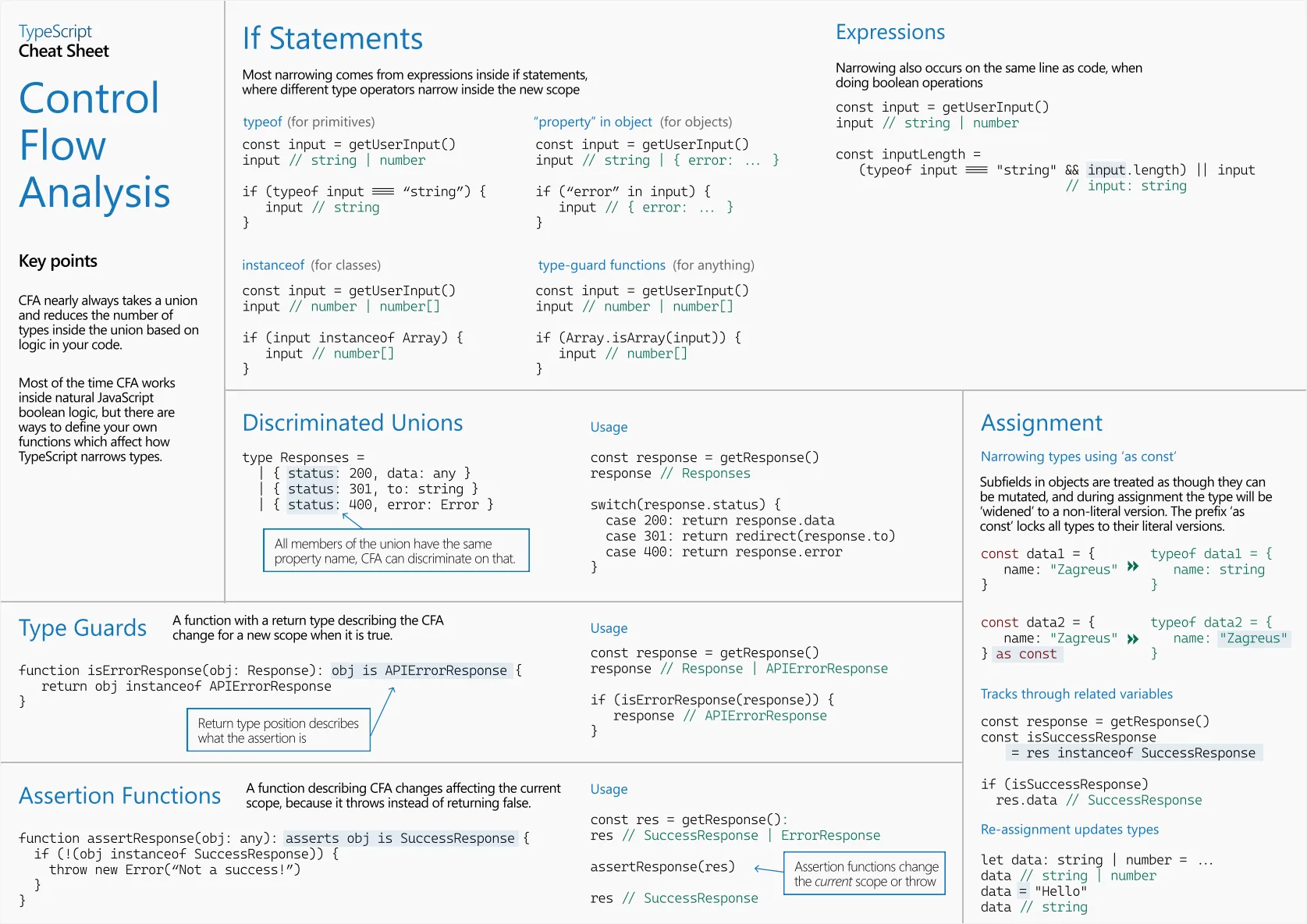Viewport: 1307px width, 924px height.
Task: Click the 'Assertion Functions' heading
Action: [120, 796]
